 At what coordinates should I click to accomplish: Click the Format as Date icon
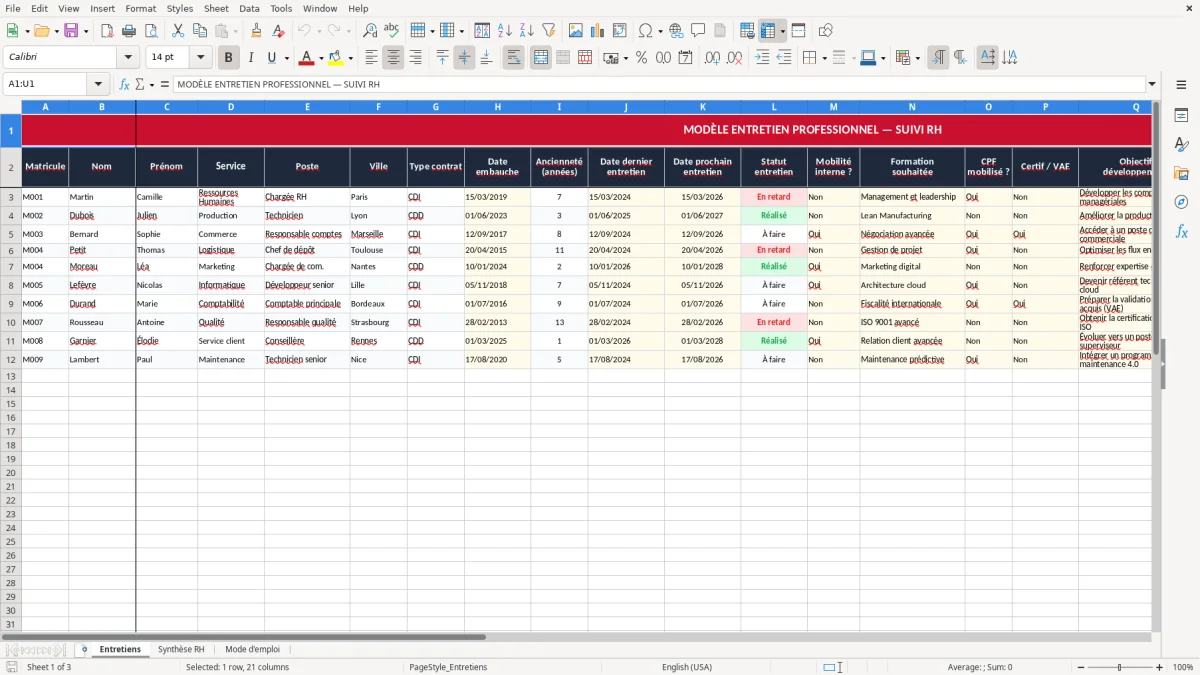tap(685, 58)
